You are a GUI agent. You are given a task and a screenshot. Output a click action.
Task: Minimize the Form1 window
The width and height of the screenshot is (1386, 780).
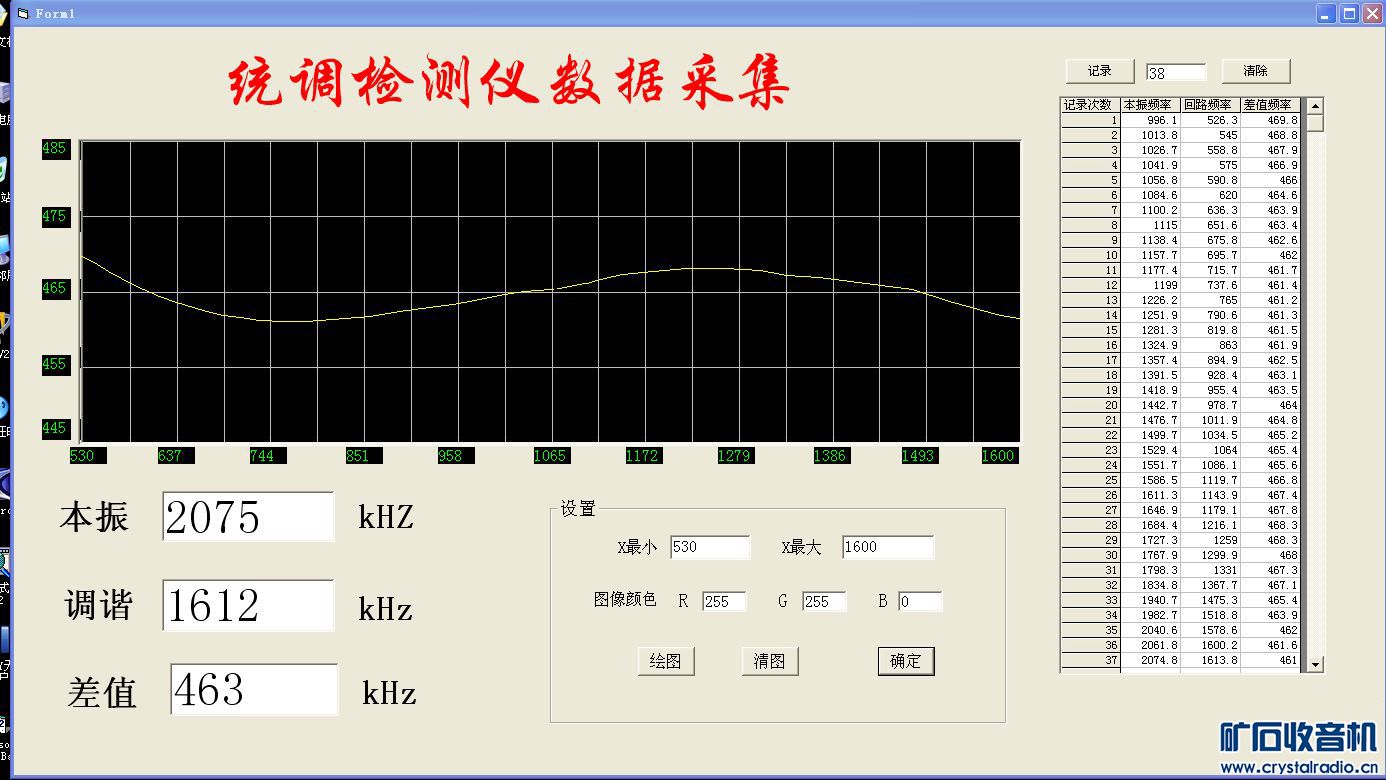[1326, 13]
